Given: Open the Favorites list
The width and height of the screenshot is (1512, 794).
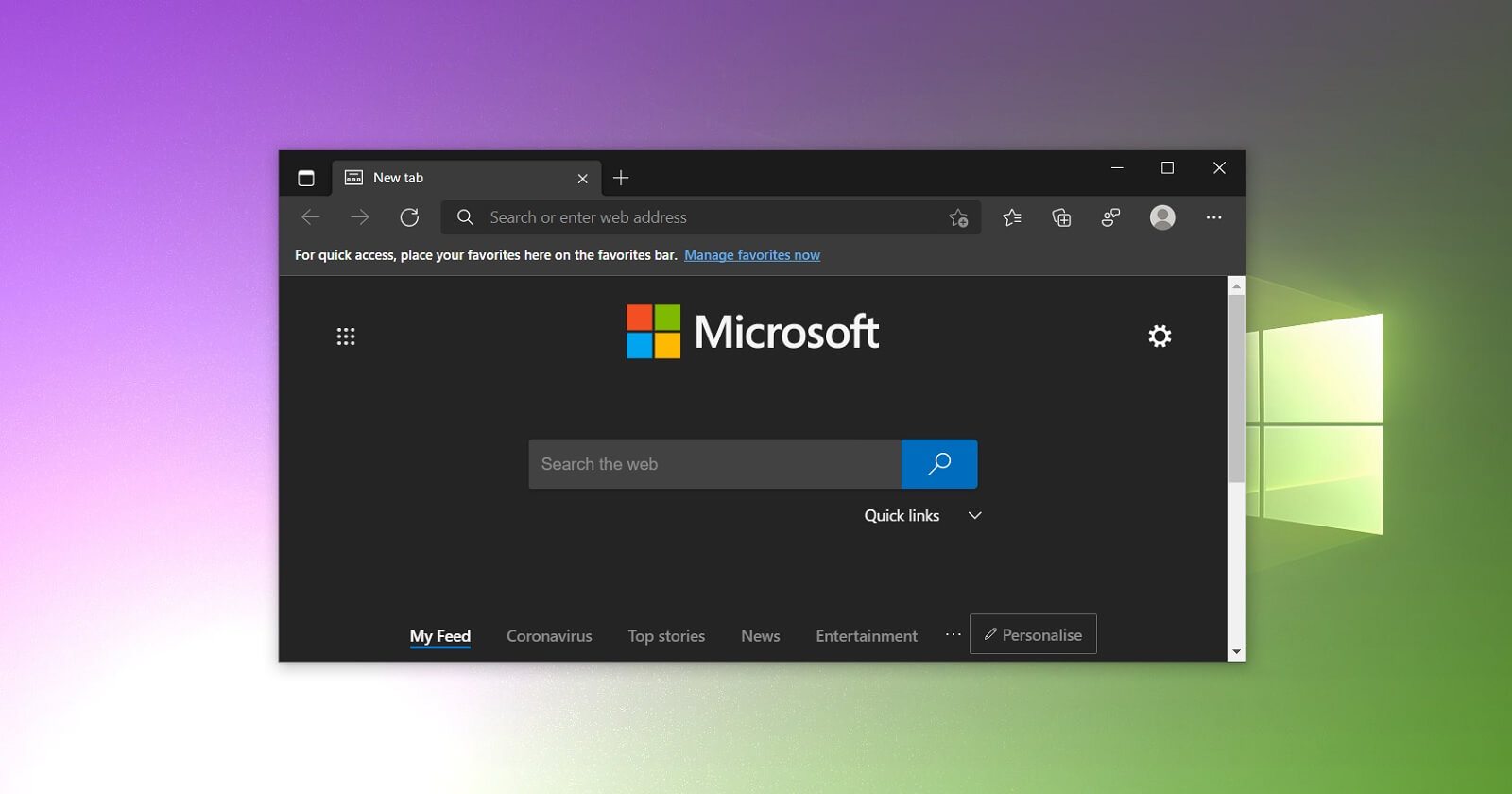Looking at the screenshot, I should (1012, 217).
